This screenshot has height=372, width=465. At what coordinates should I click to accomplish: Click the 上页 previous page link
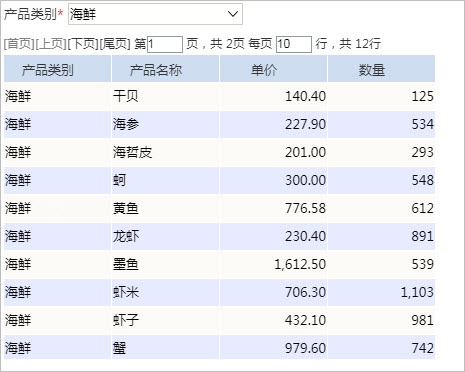click(50, 44)
